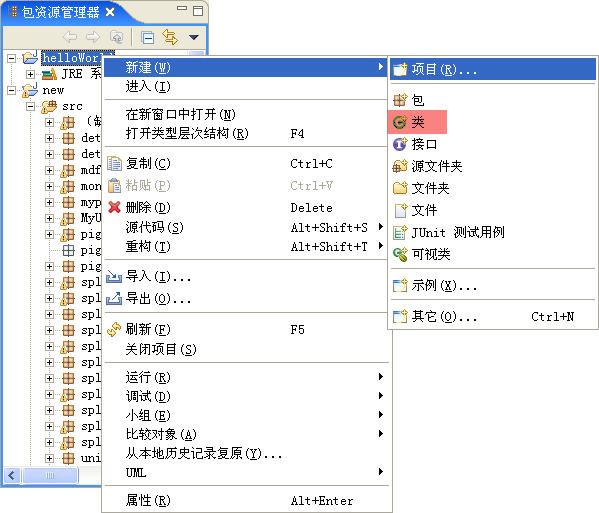Screen dimensions: 599x513
Task: Click the 示例(X)... icon
Action: point(400,285)
